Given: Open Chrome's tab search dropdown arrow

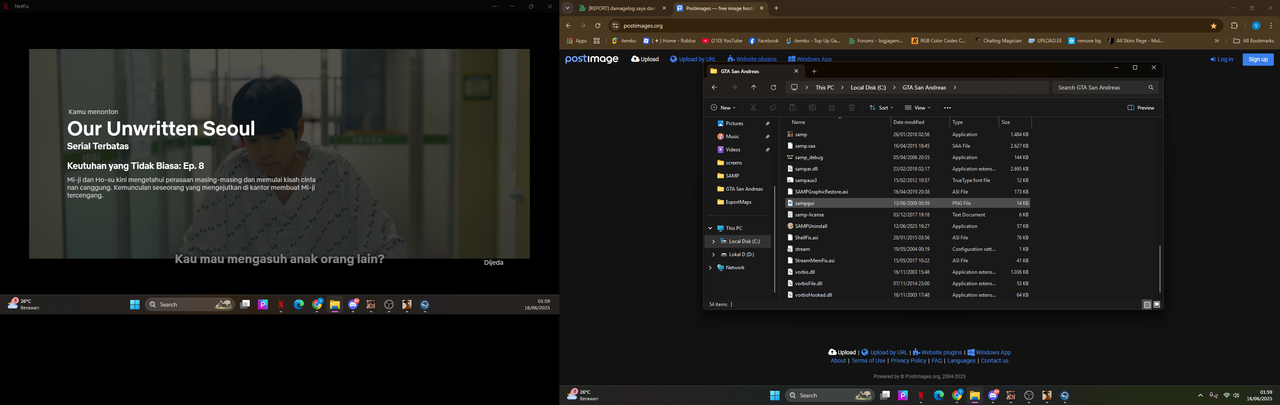Looking at the screenshot, I should click(x=568, y=8).
